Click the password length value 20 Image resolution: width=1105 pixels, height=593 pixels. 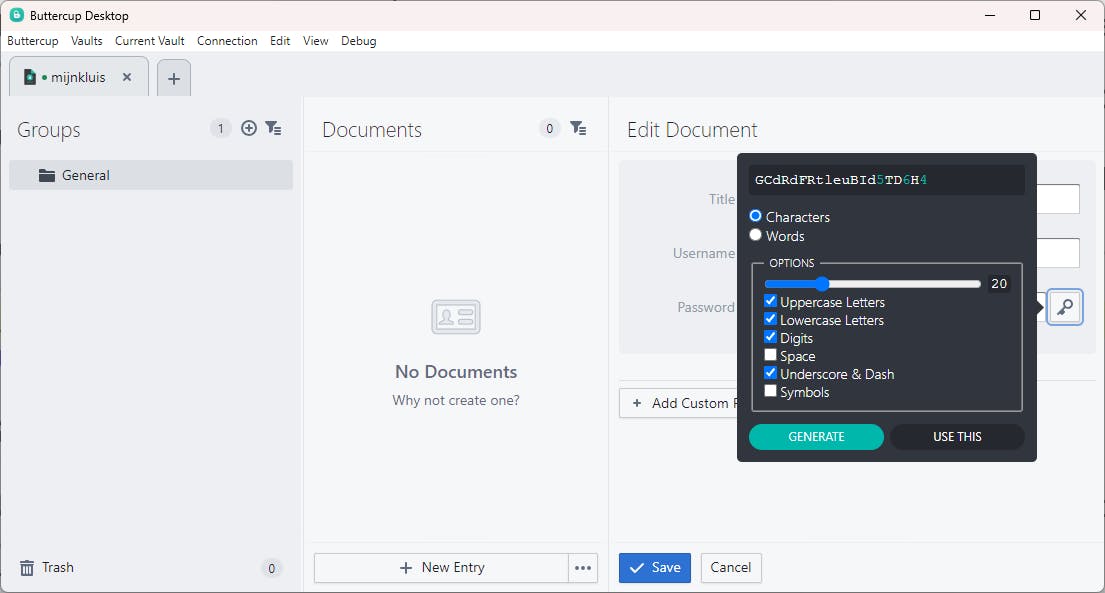(x=999, y=283)
